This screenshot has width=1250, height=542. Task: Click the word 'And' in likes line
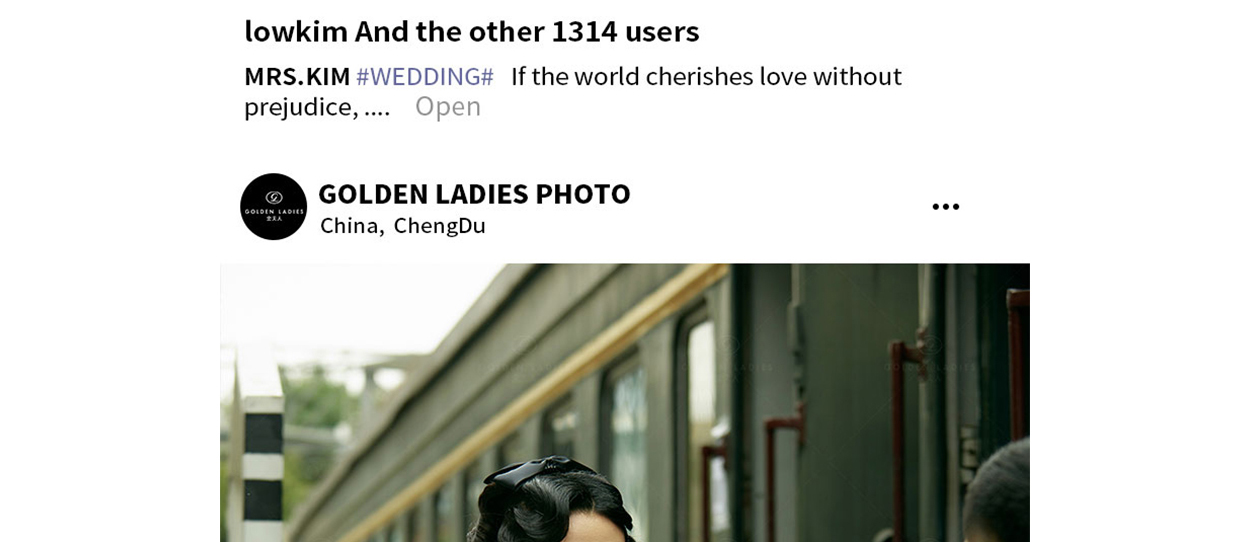click(382, 31)
